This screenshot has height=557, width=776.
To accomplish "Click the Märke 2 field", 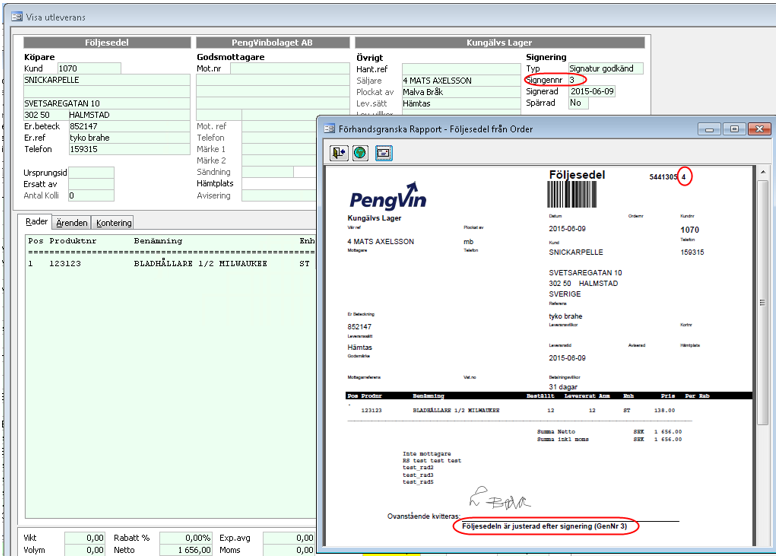I will coord(279,160).
